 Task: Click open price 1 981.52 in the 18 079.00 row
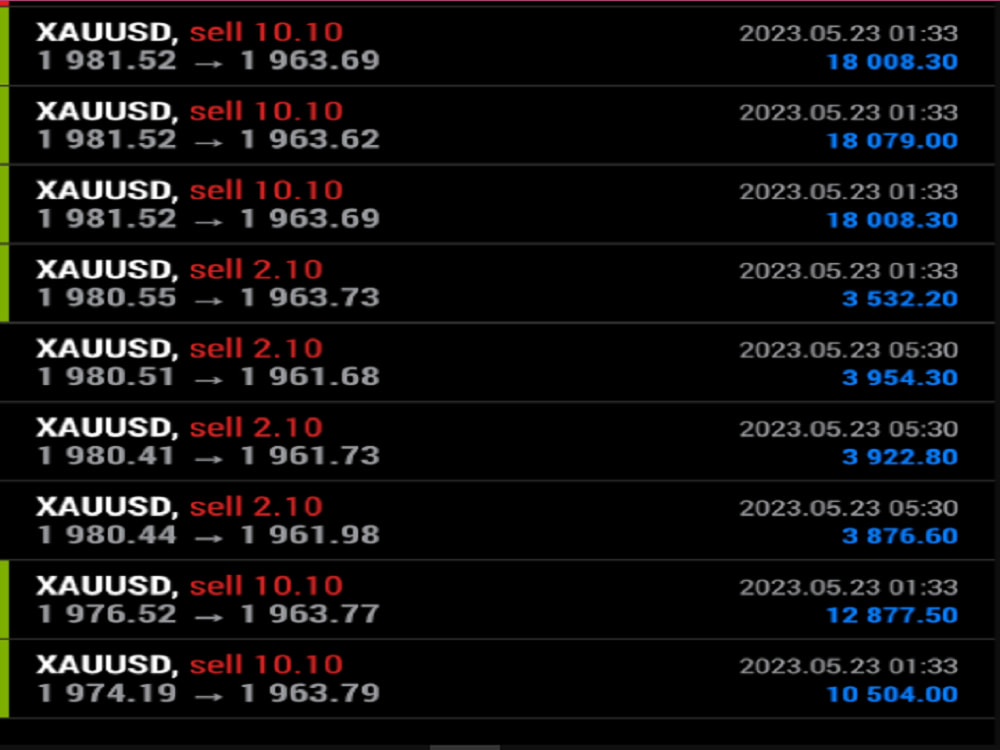point(107,139)
